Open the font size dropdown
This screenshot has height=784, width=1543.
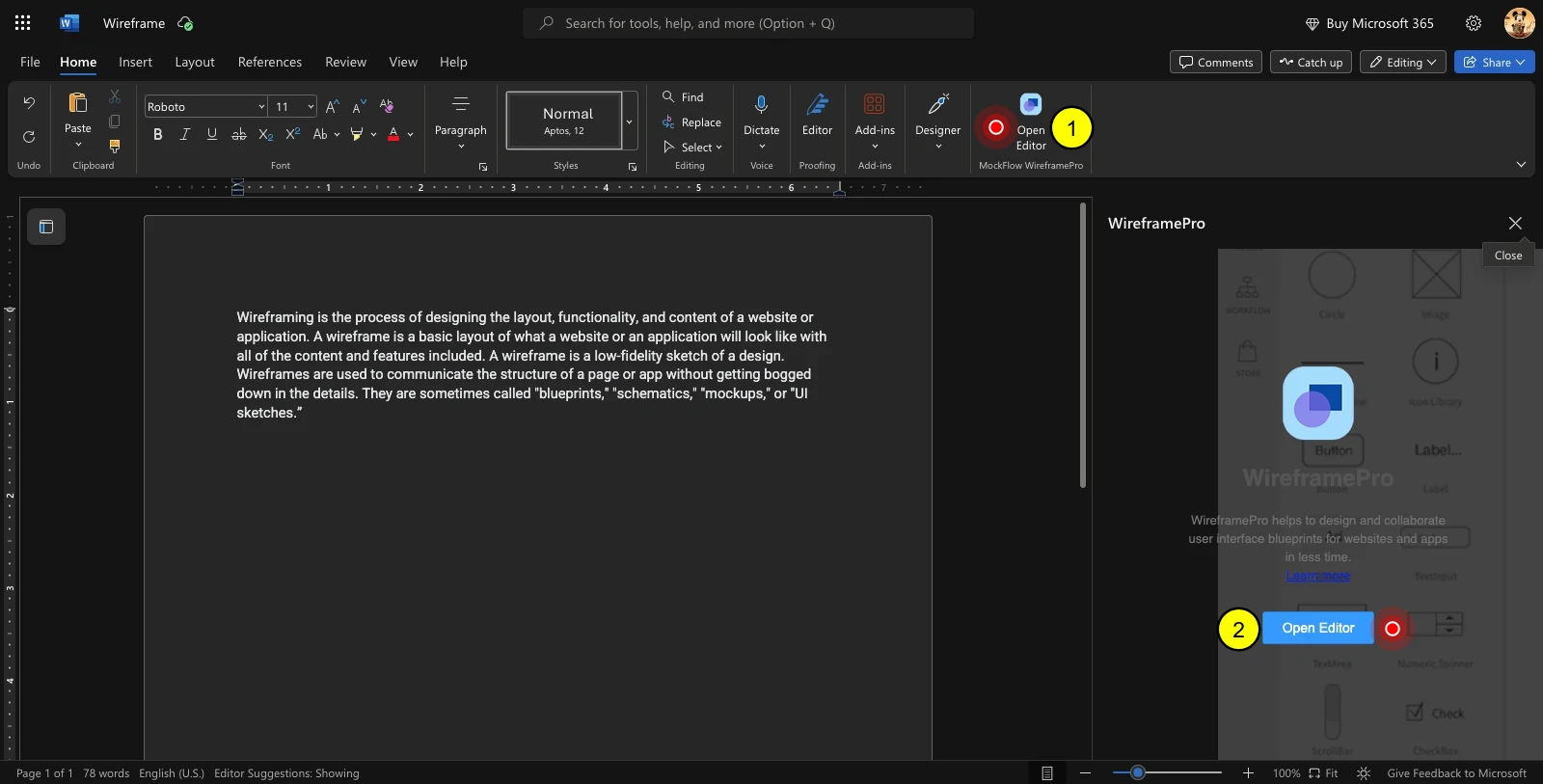[x=311, y=106]
